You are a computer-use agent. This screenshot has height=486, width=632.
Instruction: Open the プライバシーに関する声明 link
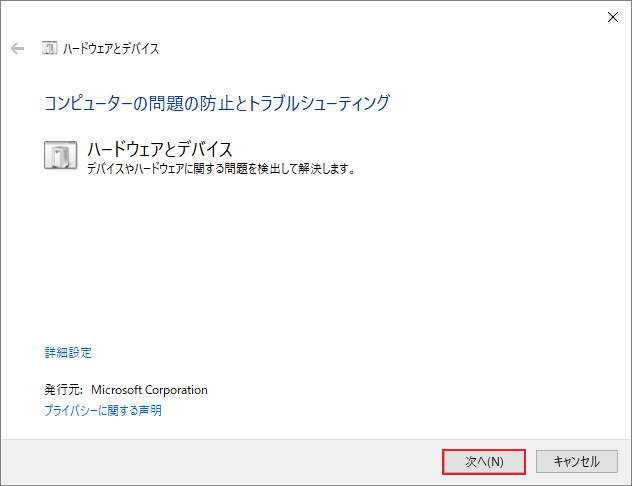tap(103, 410)
